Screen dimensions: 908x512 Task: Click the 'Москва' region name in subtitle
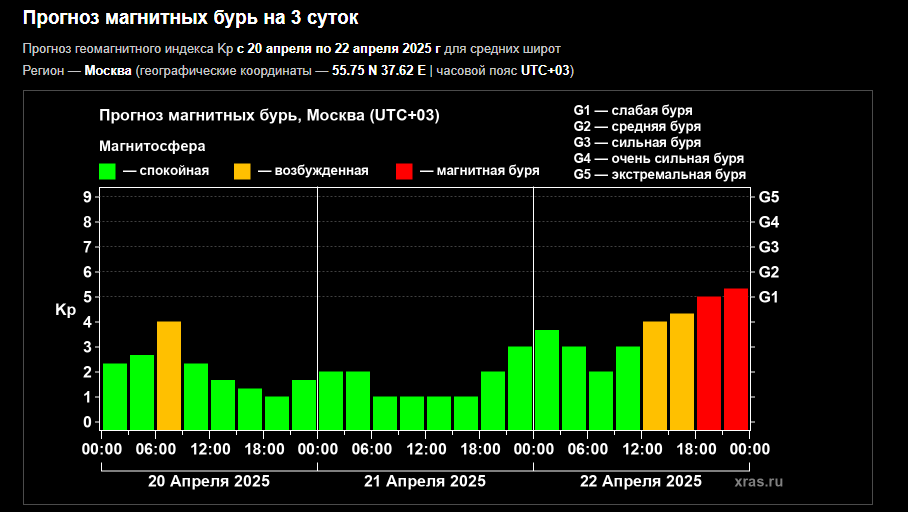pyautogui.click(x=108, y=70)
